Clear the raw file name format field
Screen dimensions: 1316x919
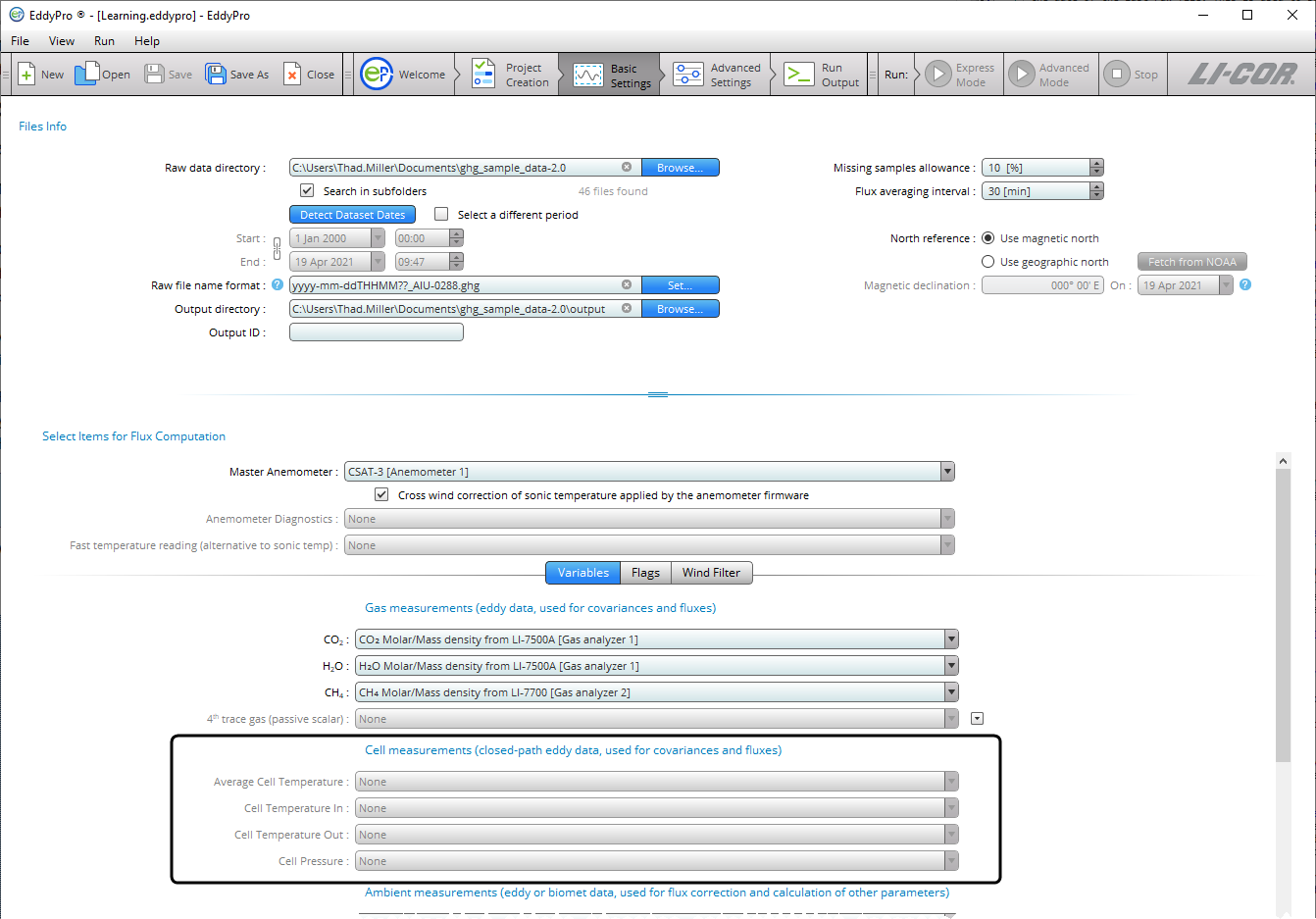[627, 285]
